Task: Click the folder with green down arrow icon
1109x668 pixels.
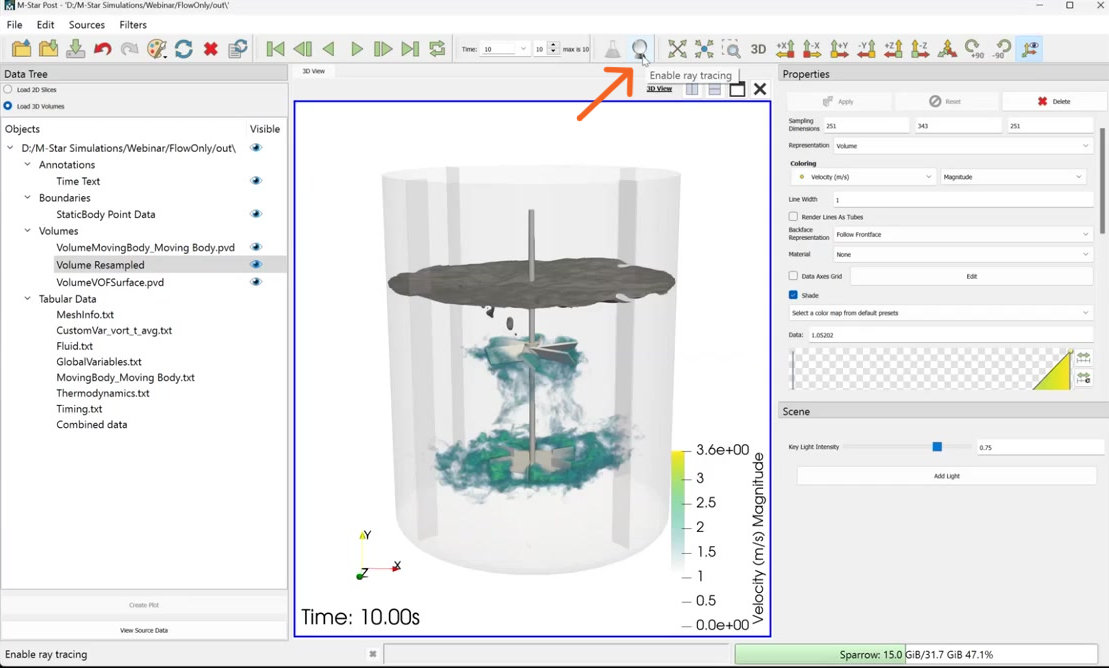Action: 49,49
